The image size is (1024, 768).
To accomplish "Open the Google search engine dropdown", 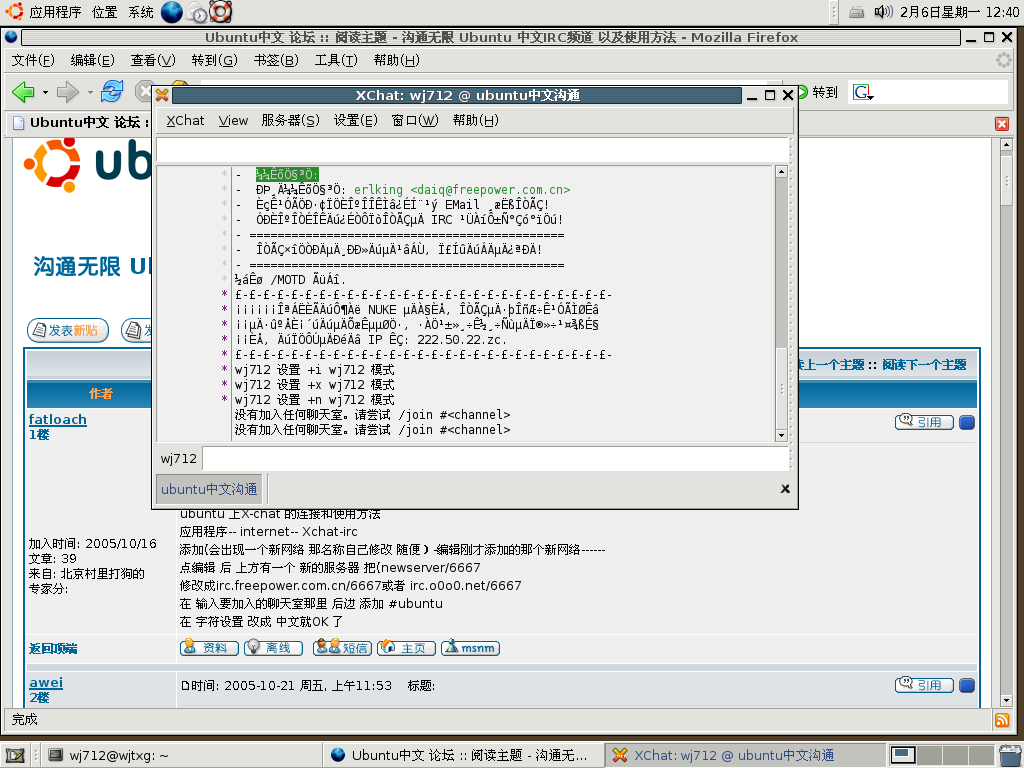I will click(863, 93).
